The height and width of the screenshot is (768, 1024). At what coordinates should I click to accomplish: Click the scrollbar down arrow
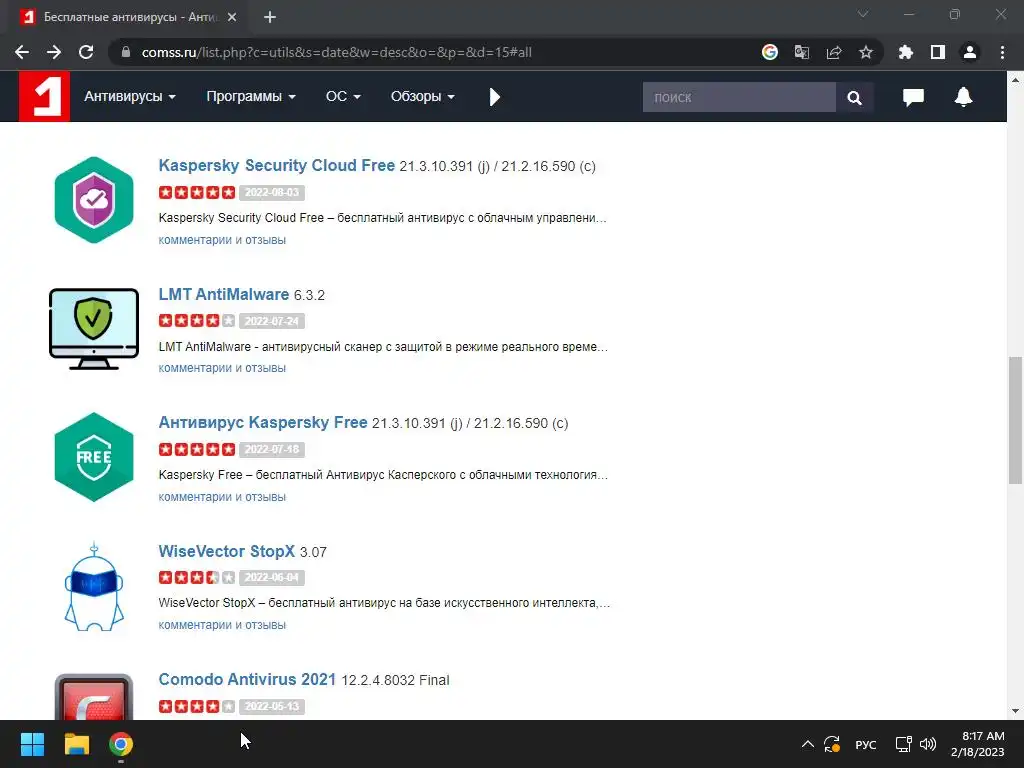pyautogui.click(x=1015, y=711)
